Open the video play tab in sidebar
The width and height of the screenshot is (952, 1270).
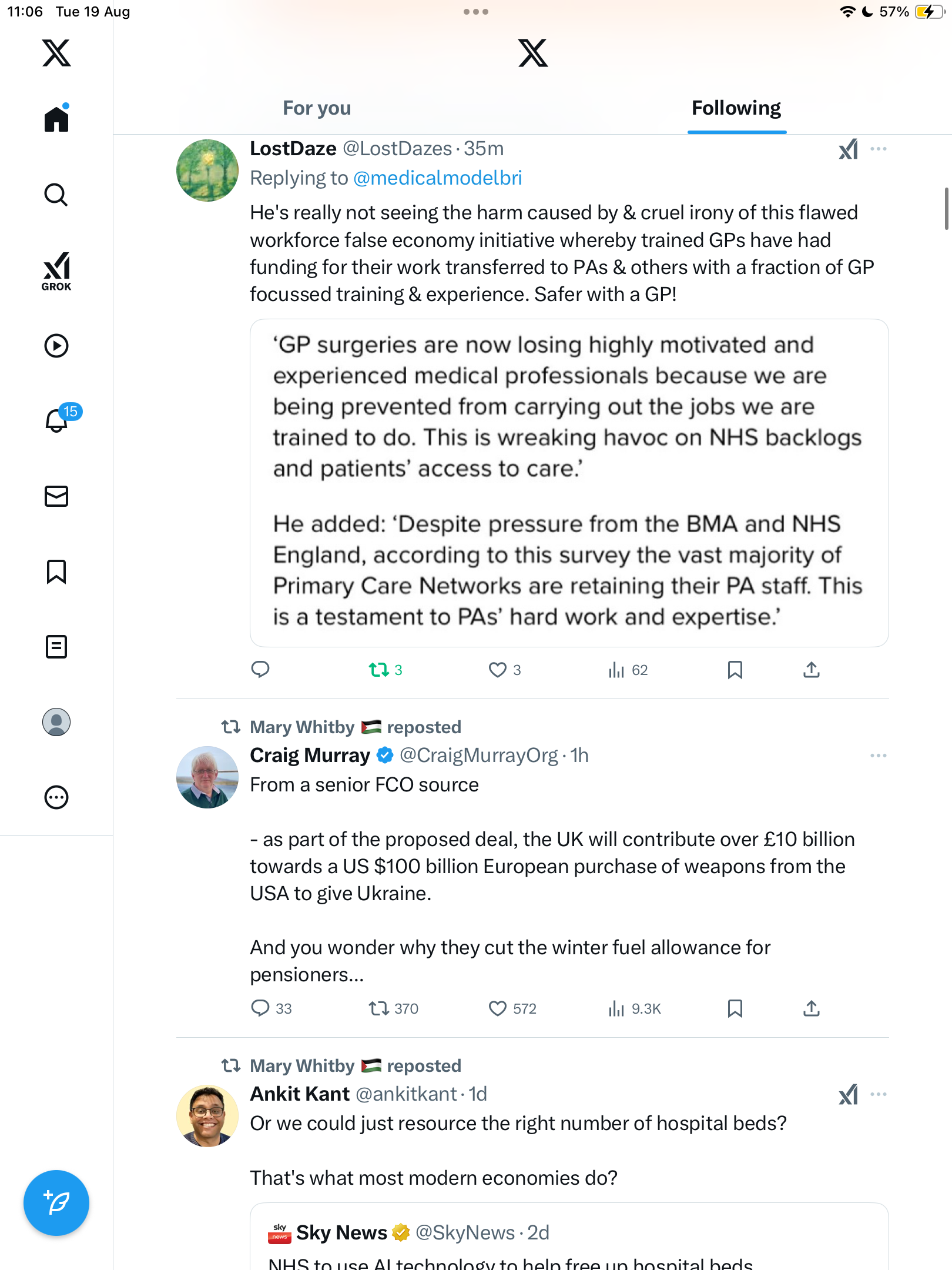56,346
